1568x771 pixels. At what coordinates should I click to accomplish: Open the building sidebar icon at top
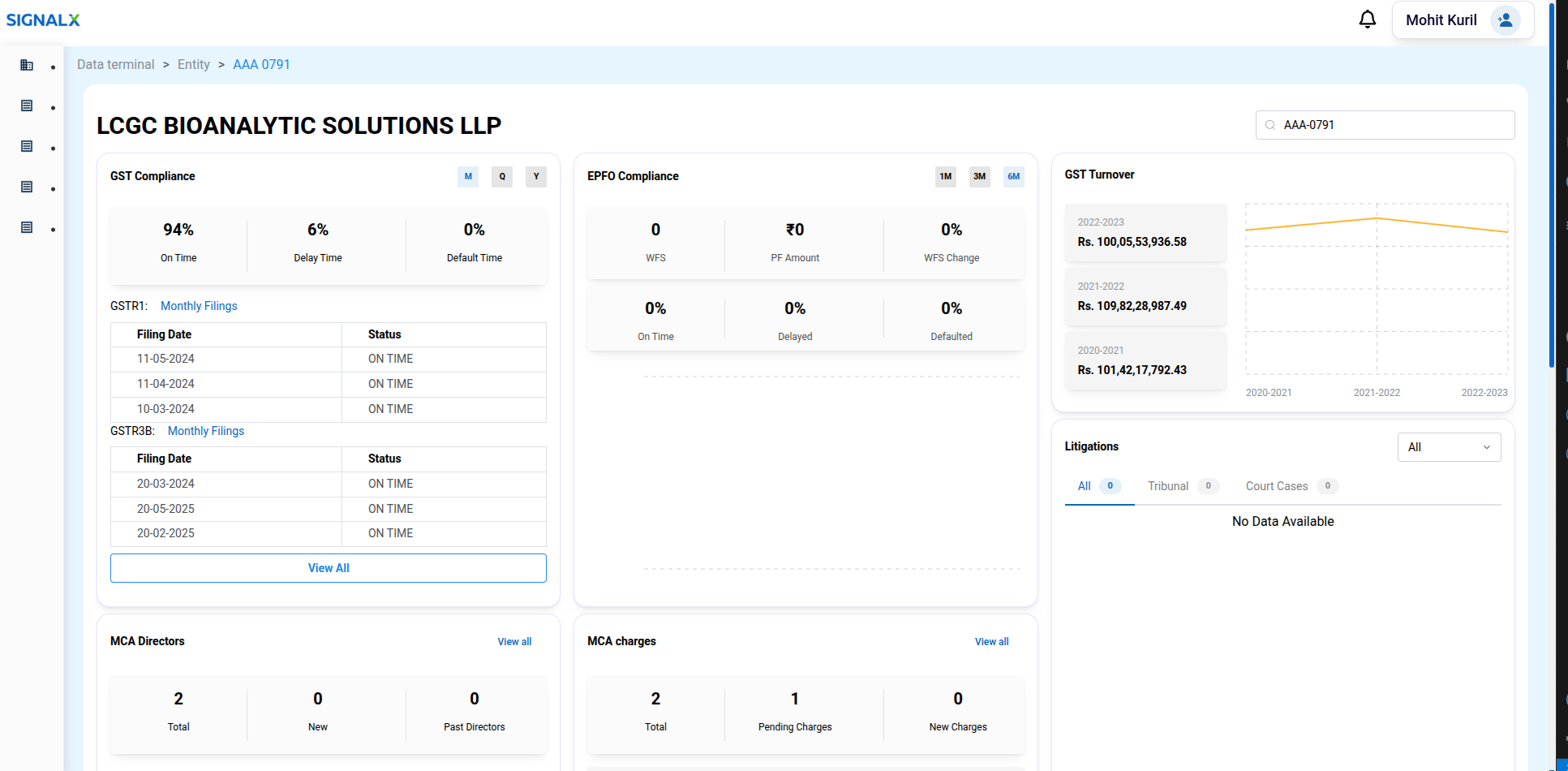[27, 65]
